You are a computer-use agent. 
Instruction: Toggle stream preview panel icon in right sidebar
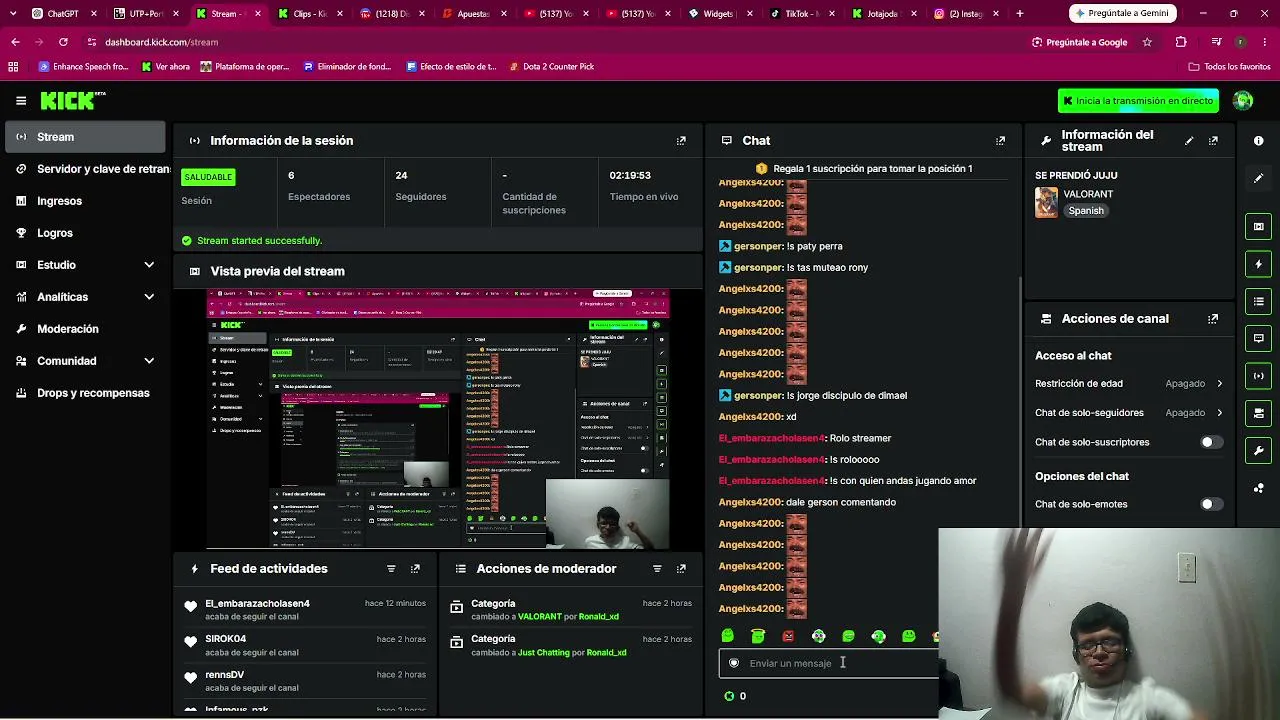pos(1258,226)
